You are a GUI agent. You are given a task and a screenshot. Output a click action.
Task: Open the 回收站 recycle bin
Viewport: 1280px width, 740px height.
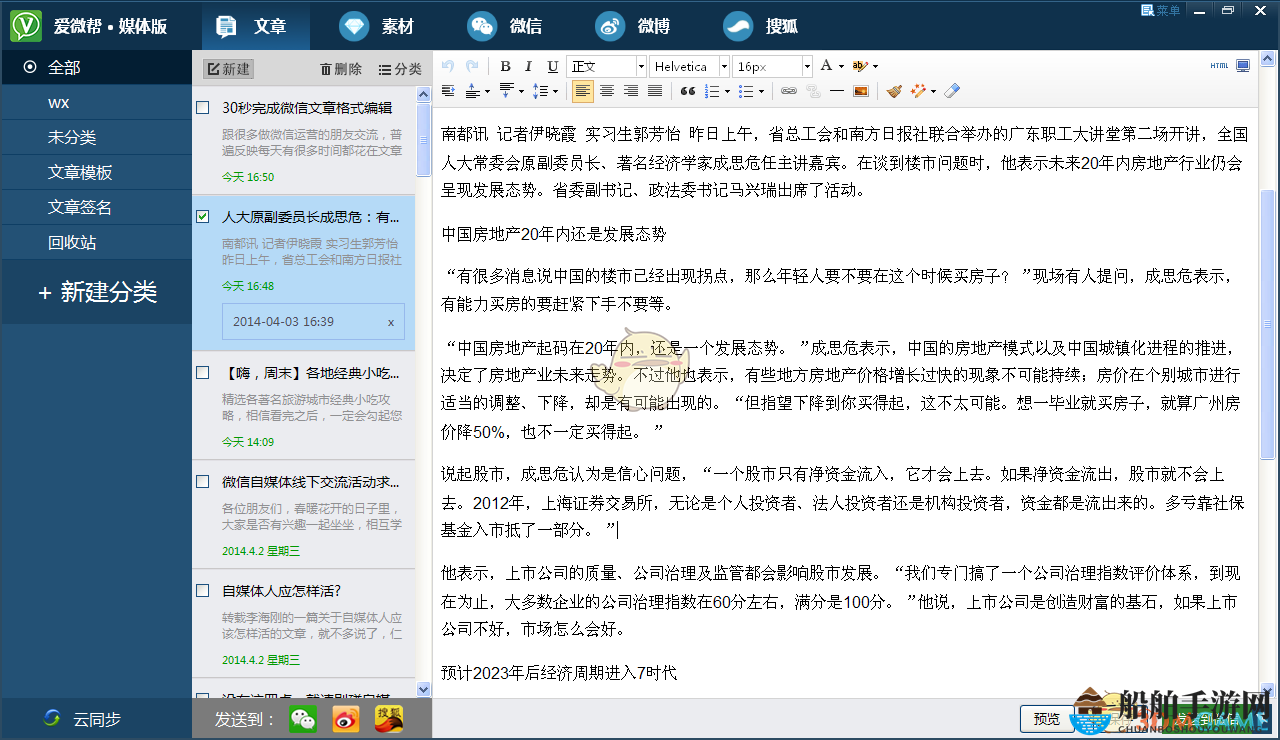pos(96,242)
